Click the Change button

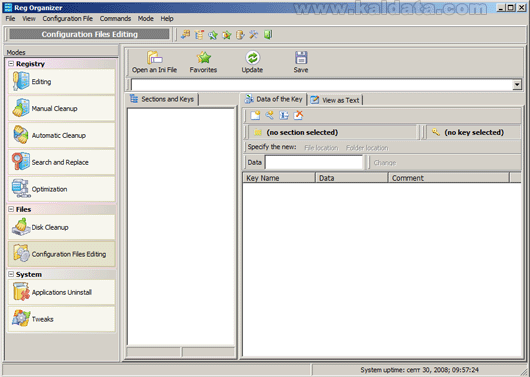click(x=385, y=163)
